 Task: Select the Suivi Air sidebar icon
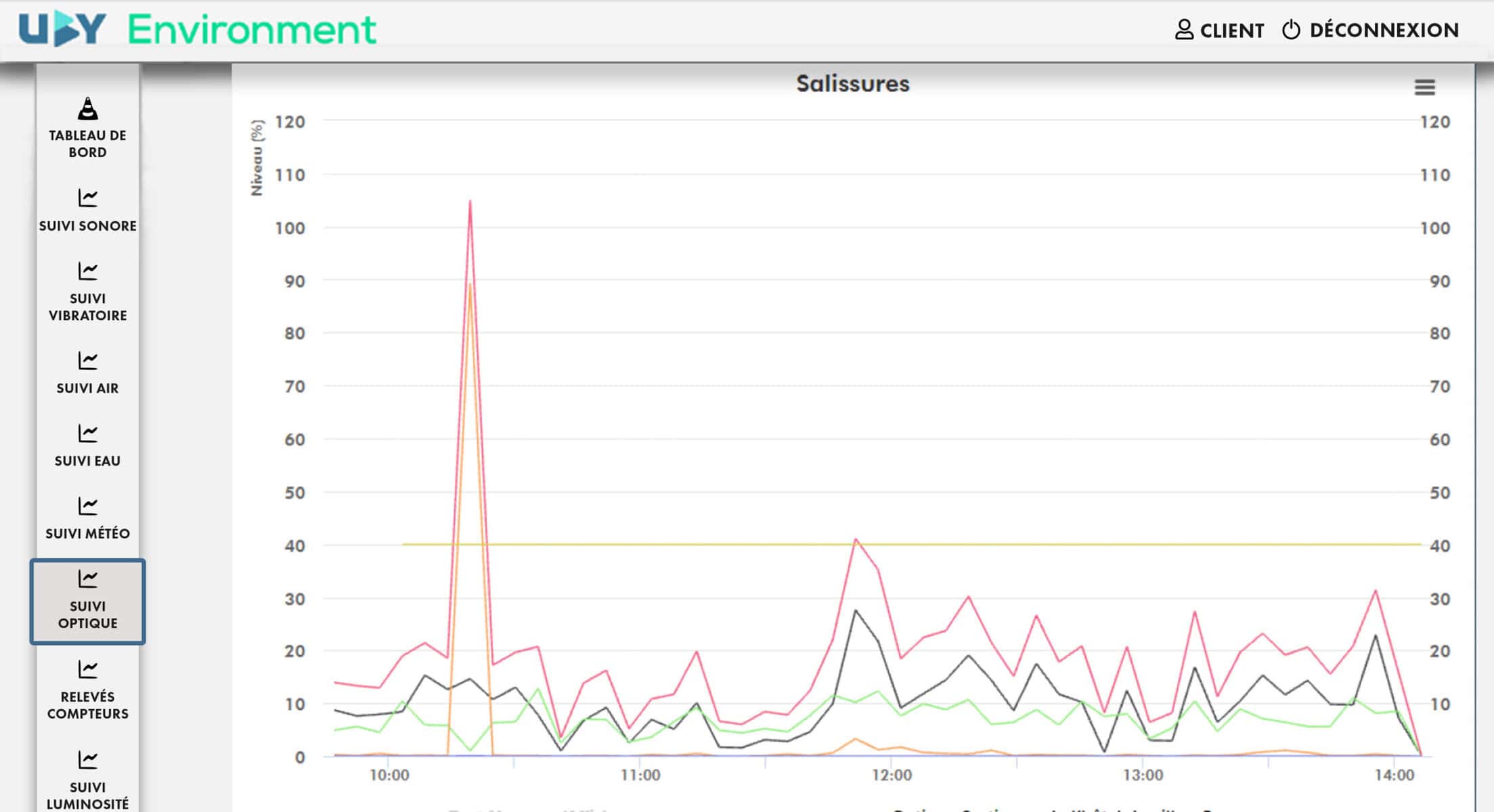click(87, 361)
